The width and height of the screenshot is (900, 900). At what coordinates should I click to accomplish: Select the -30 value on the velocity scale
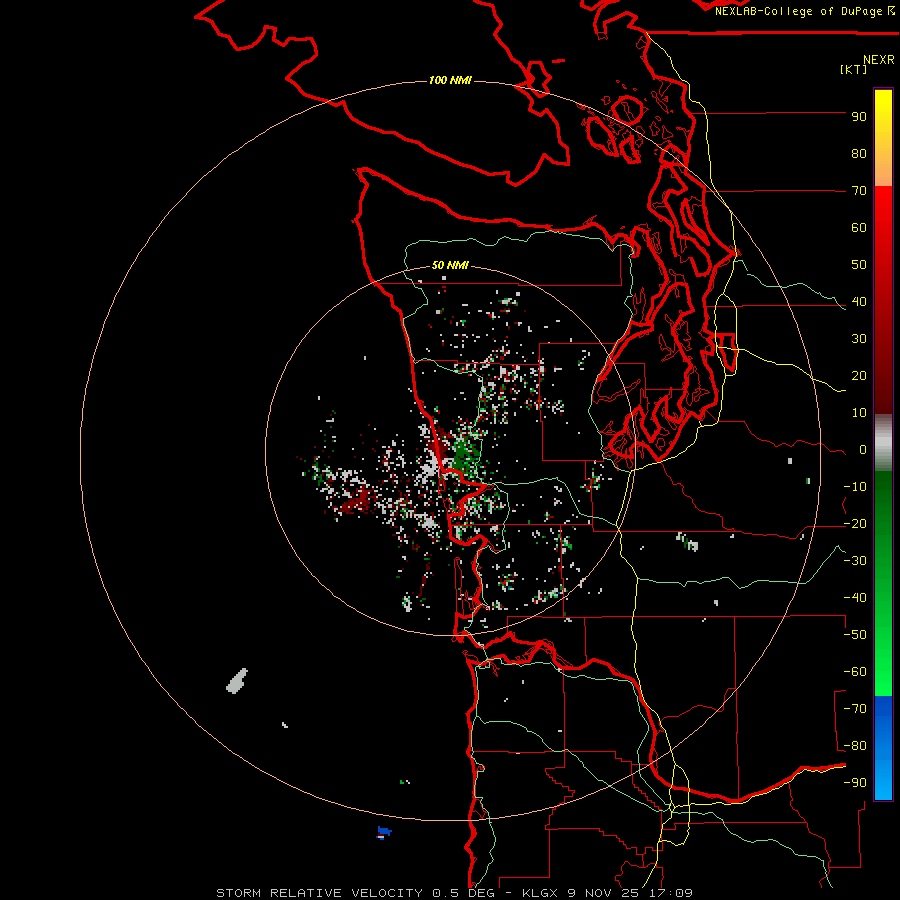pos(855,561)
